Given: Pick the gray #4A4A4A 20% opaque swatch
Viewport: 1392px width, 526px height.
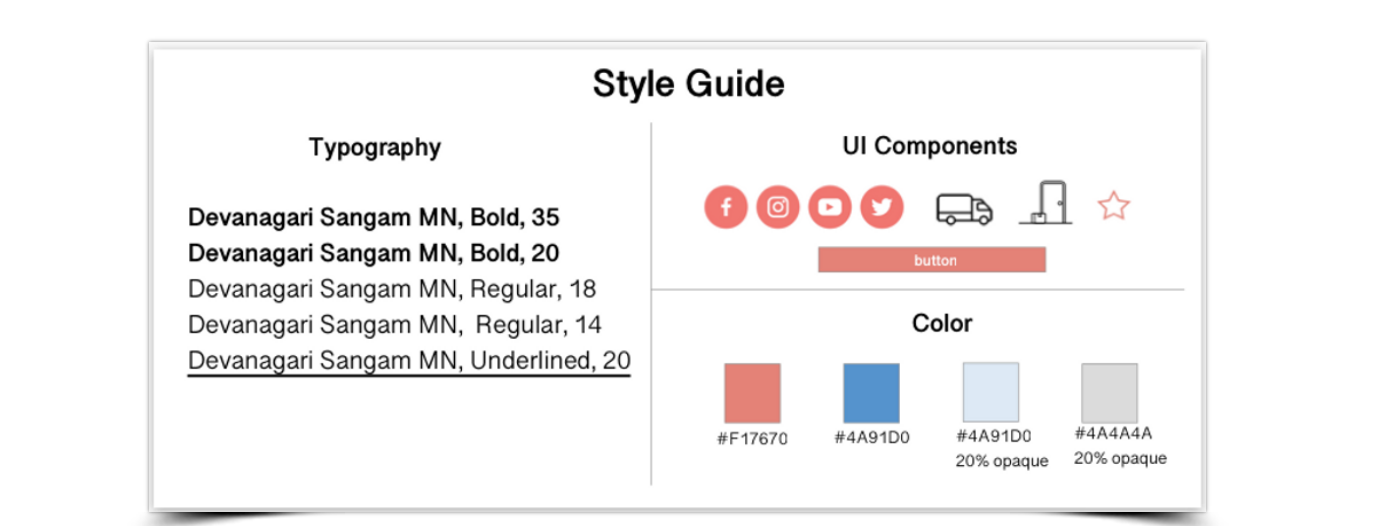Looking at the screenshot, I should tap(1110, 393).
